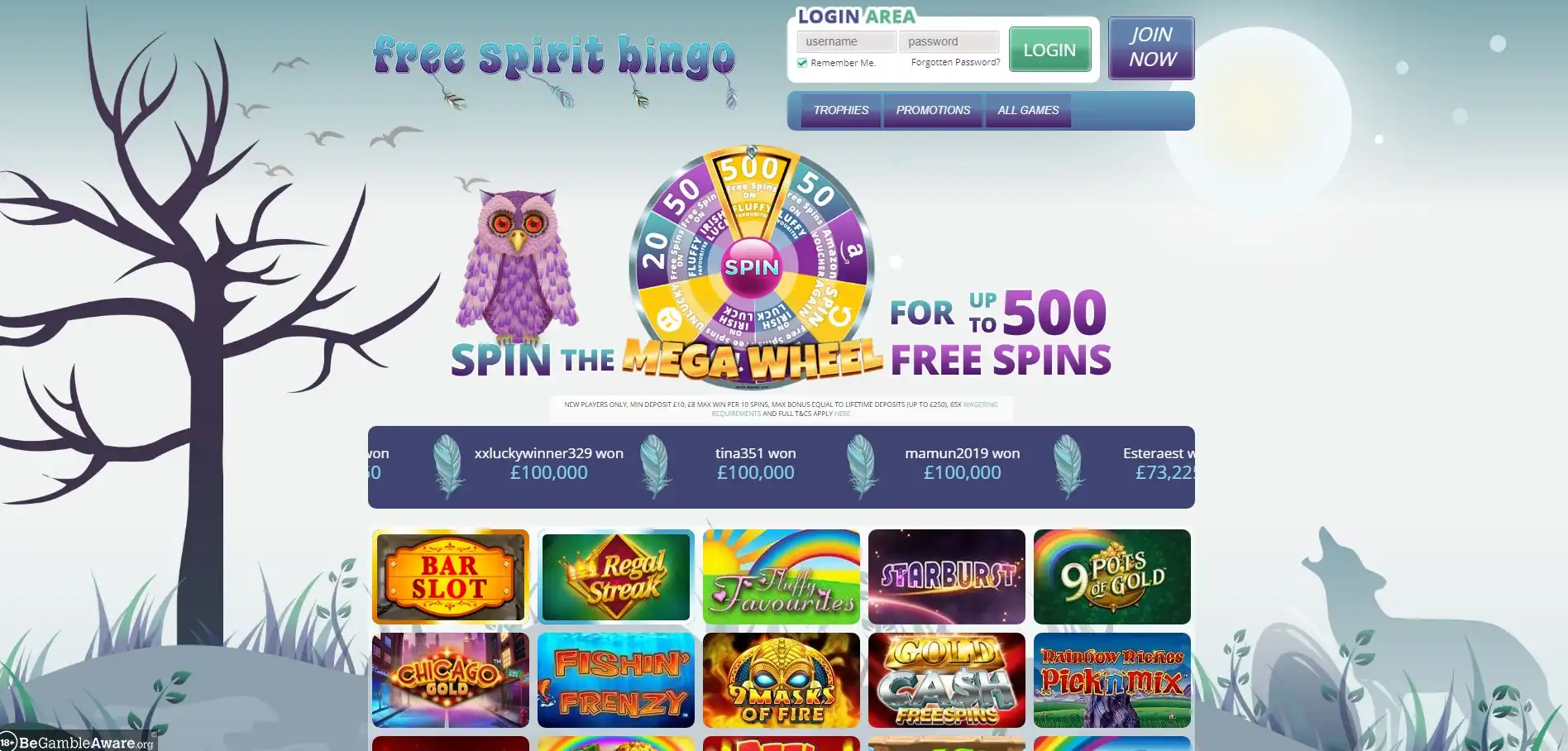Open the Trophies tab
Screen dimensions: 1568x751
[840, 110]
